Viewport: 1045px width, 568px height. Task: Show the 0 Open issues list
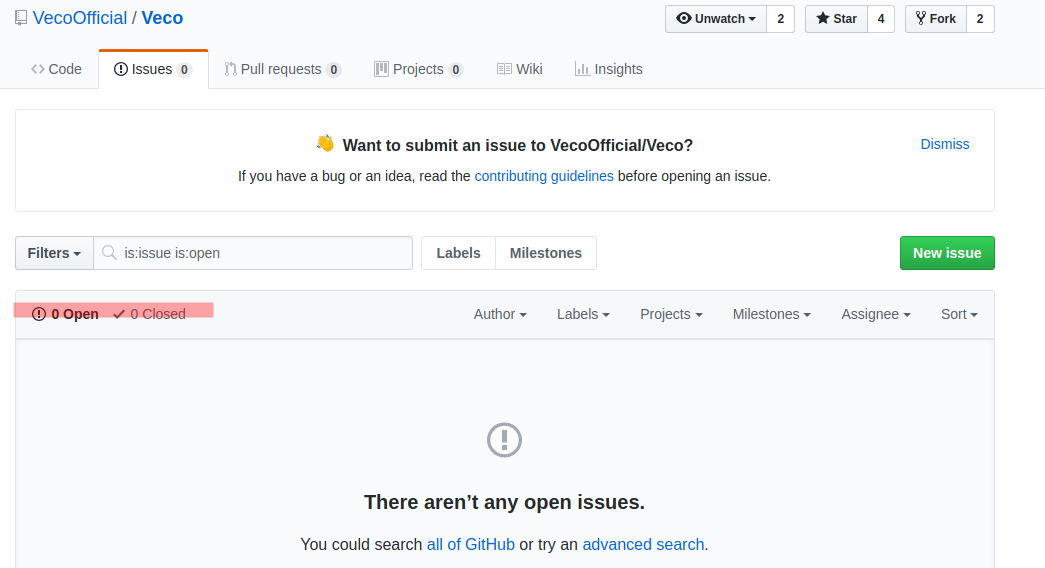[65, 314]
